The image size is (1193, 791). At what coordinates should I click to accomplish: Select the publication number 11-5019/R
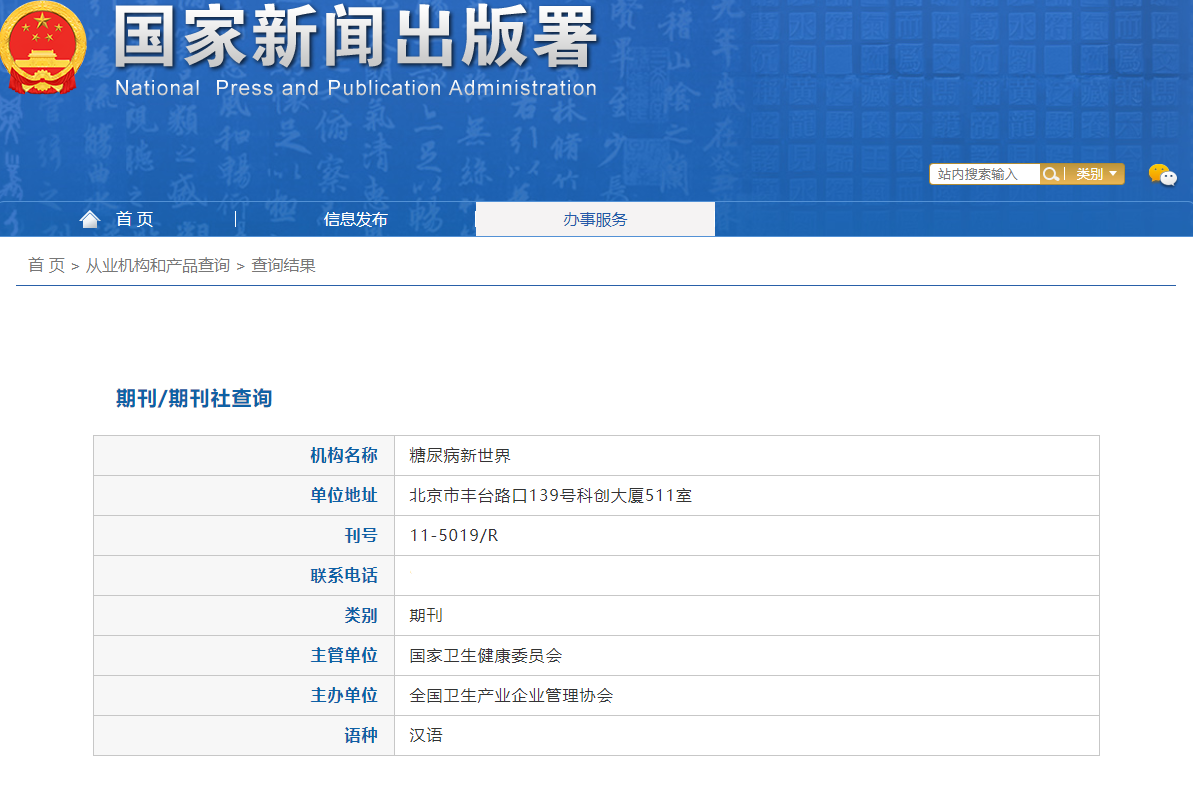(453, 536)
